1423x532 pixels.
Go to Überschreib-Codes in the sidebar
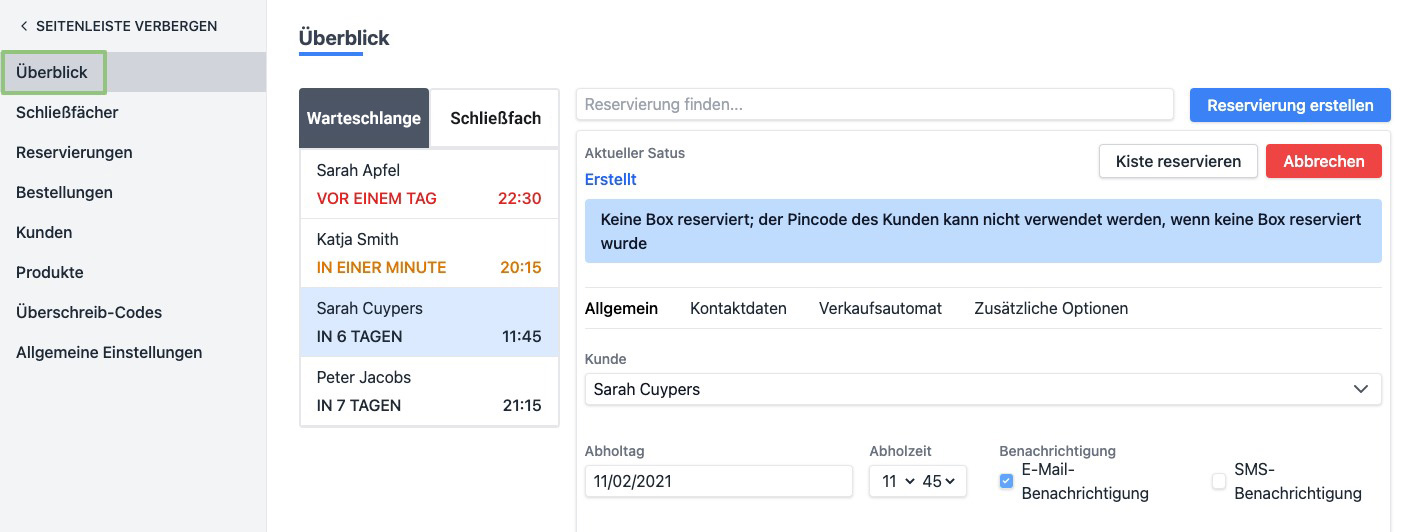coord(89,312)
